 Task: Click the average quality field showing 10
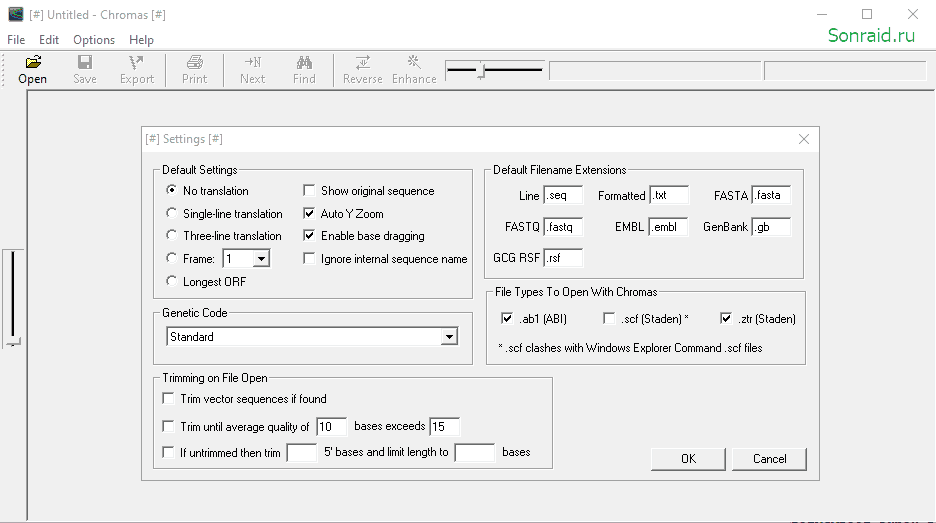tap(331, 426)
